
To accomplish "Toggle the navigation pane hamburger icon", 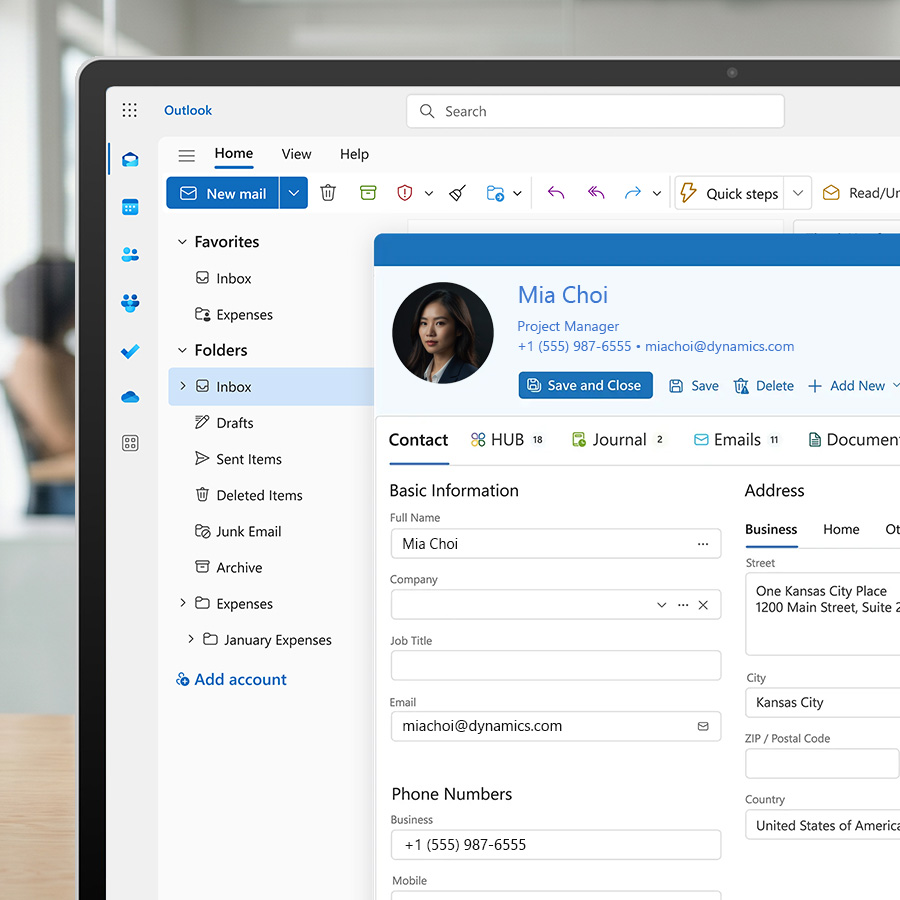I will coord(187,156).
